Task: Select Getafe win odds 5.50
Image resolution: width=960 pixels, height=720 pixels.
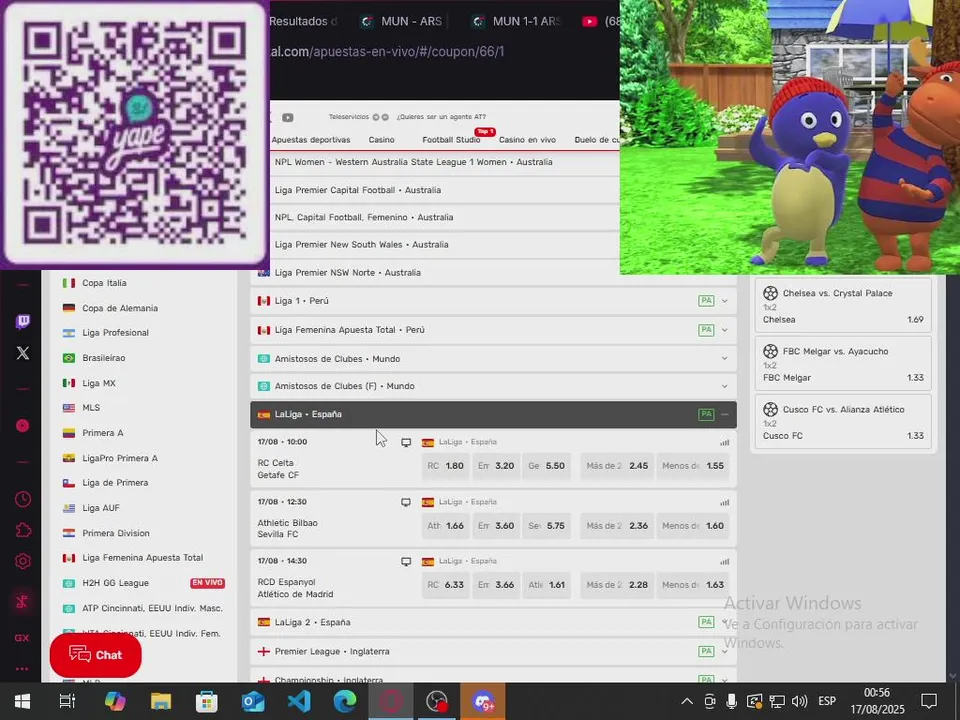Action: [x=547, y=466]
